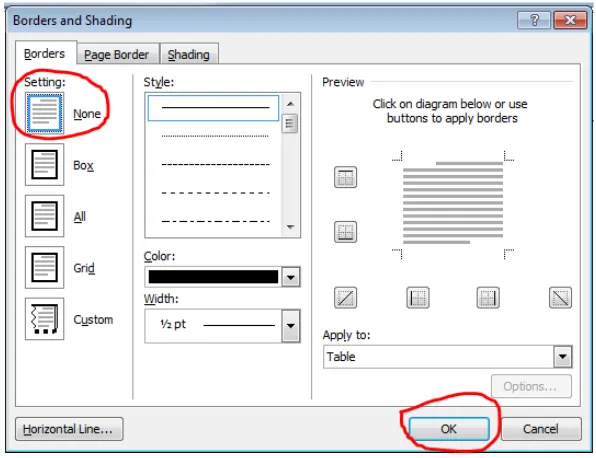596x458 pixels.
Task: Click the Horizontal Line button
Action: pyautogui.click(x=69, y=429)
